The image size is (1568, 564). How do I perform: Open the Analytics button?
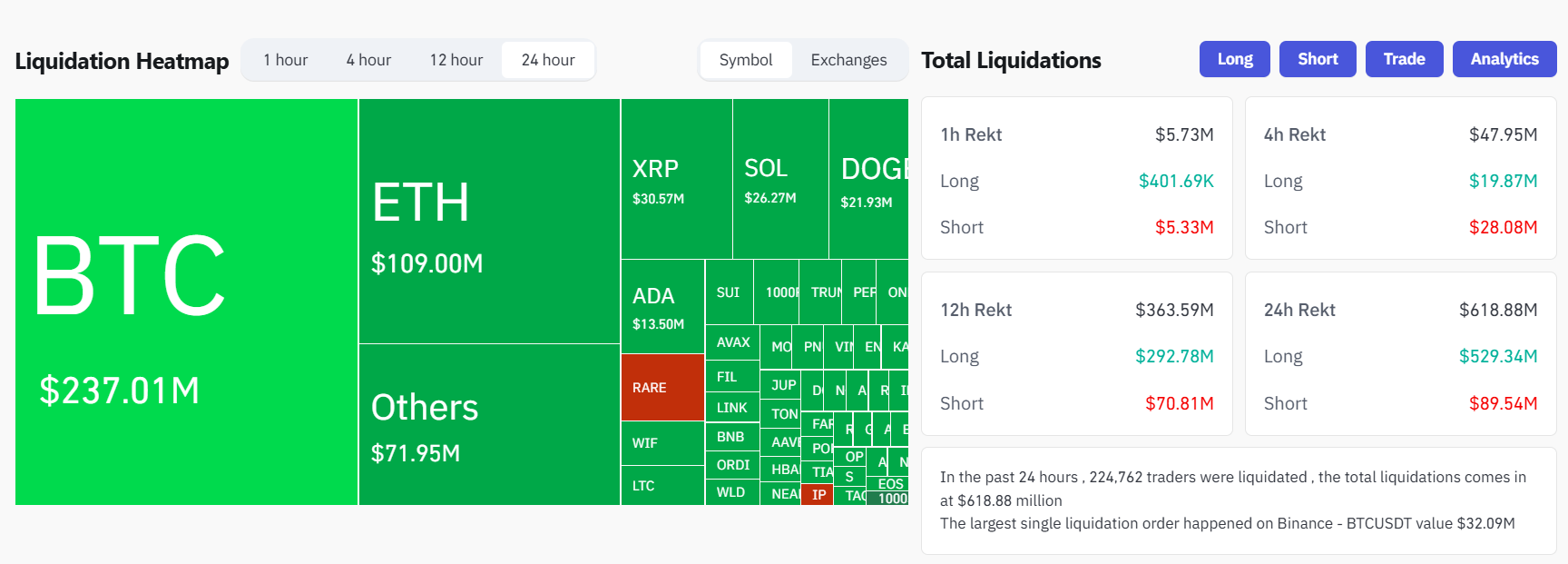coord(1504,59)
